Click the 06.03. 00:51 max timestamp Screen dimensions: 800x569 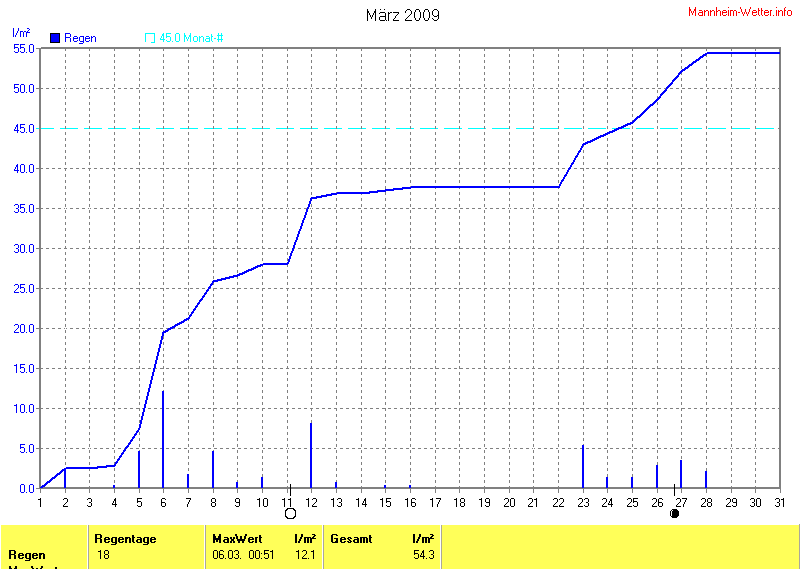click(243, 555)
